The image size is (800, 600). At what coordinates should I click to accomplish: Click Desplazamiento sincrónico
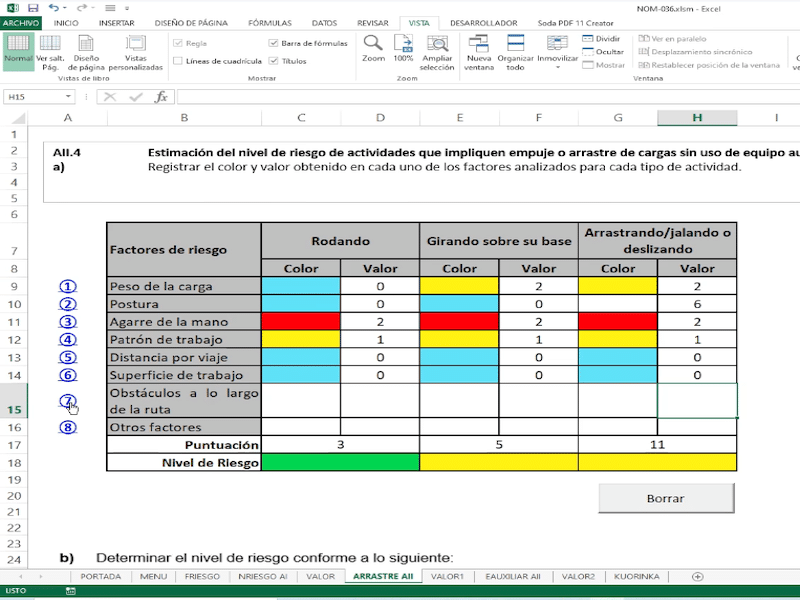coord(695,52)
